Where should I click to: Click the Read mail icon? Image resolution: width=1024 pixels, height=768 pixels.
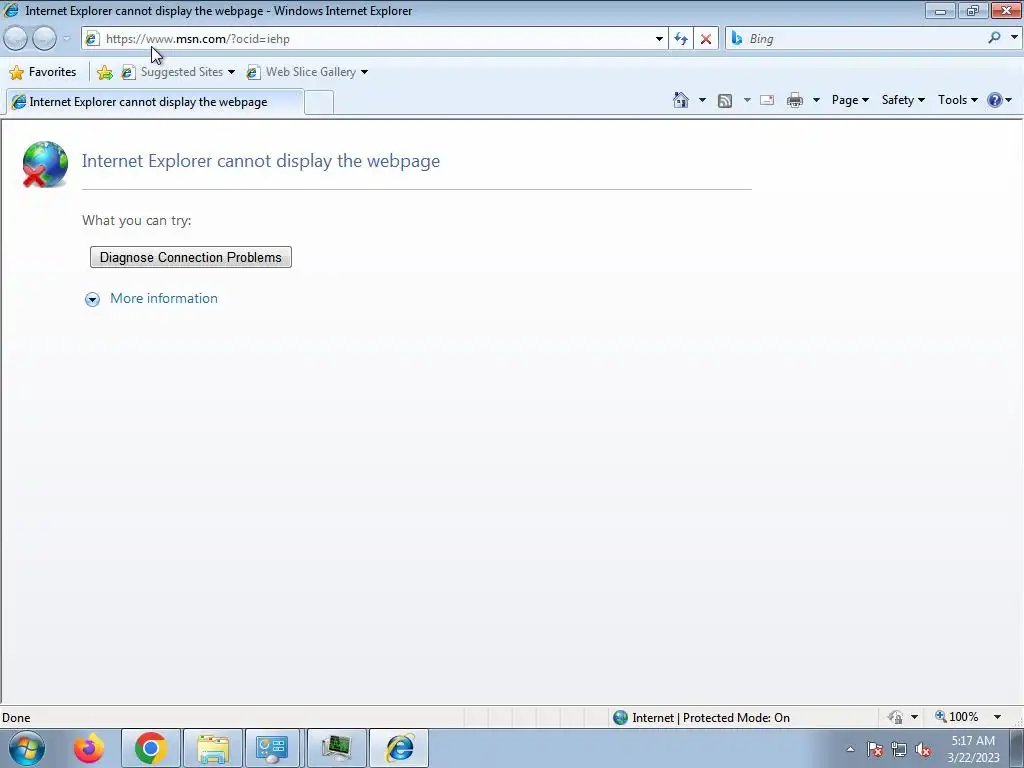(767, 100)
